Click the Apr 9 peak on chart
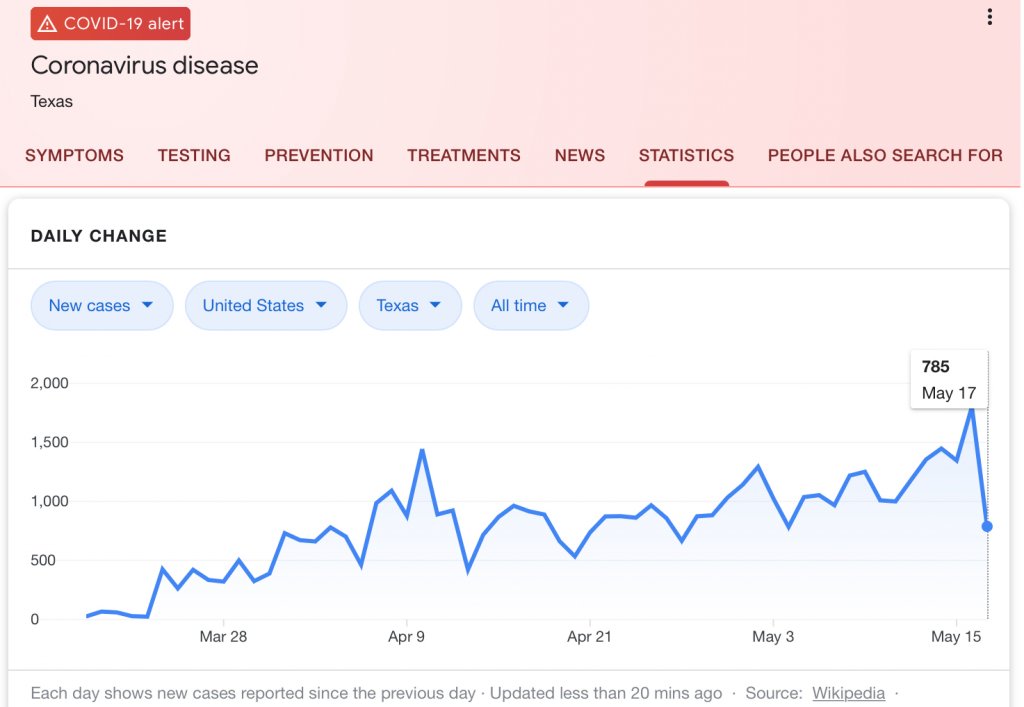The height and width of the screenshot is (707, 1024). point(422,451)
